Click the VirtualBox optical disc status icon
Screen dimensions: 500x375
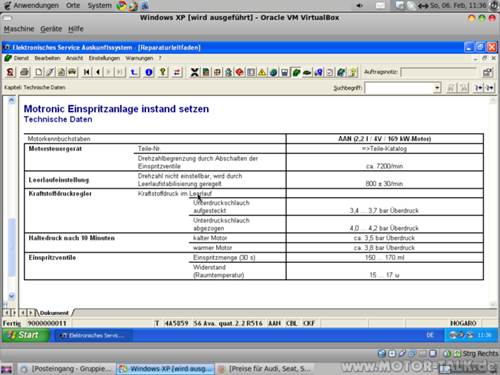[392, 354]
